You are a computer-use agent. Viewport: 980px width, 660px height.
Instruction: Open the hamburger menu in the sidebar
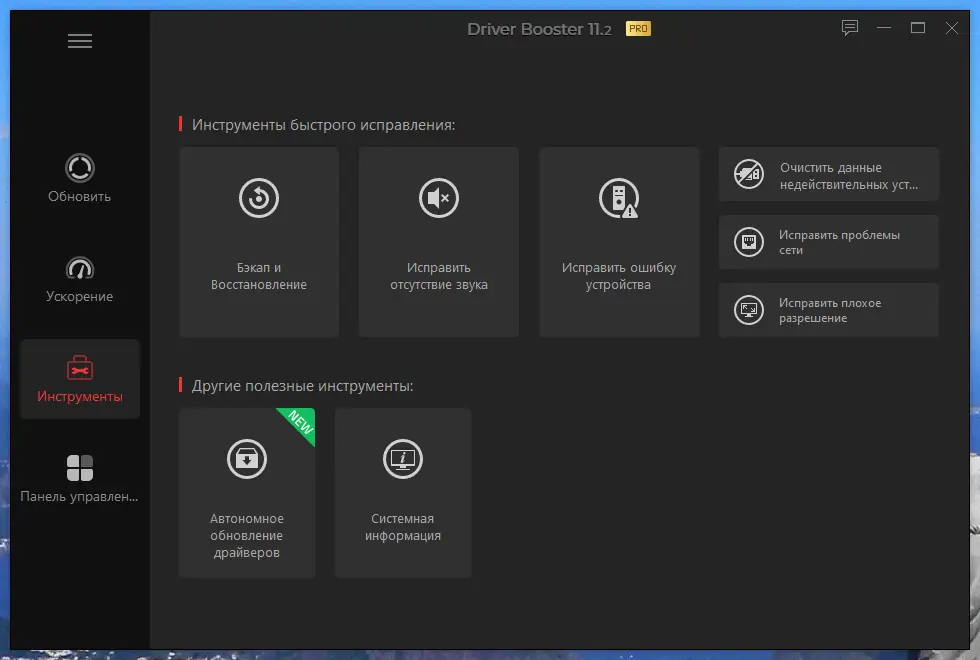click(x=80, y=41)
